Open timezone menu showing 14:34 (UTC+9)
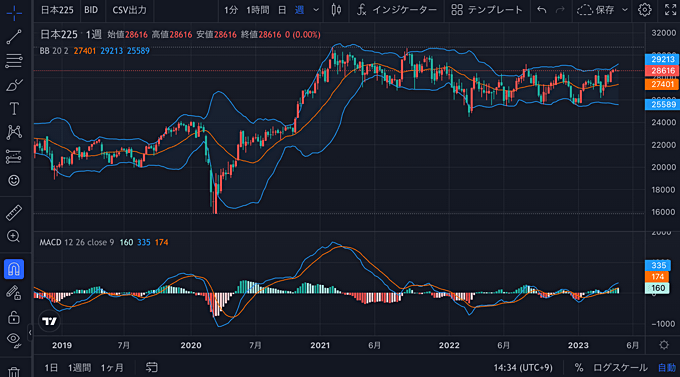The image size is (680, 377). [x=523, y=368]
